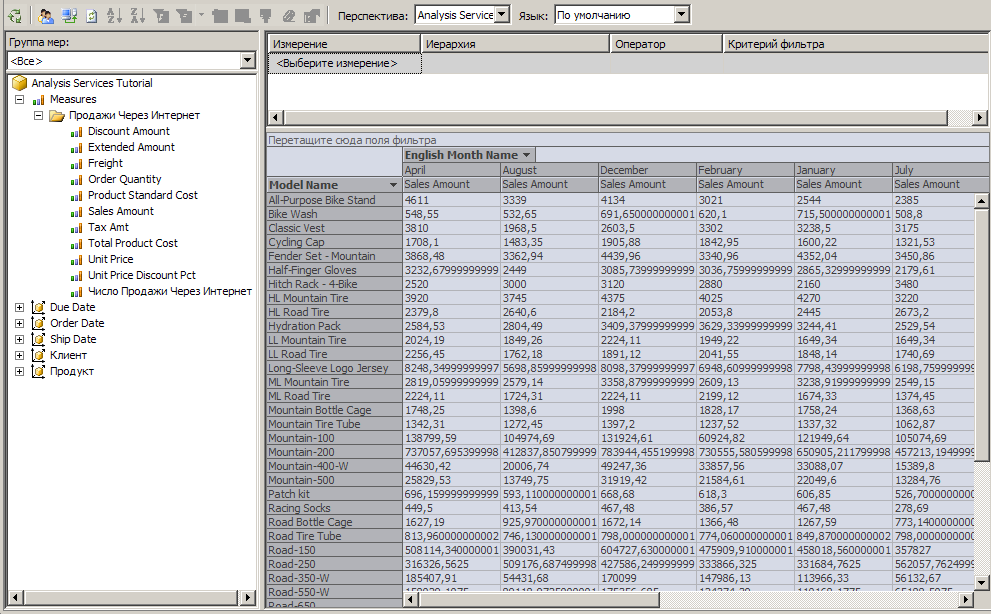991x614 pixels.
Task: Click the measure icon beside Freight
Action: pos(76,164)
